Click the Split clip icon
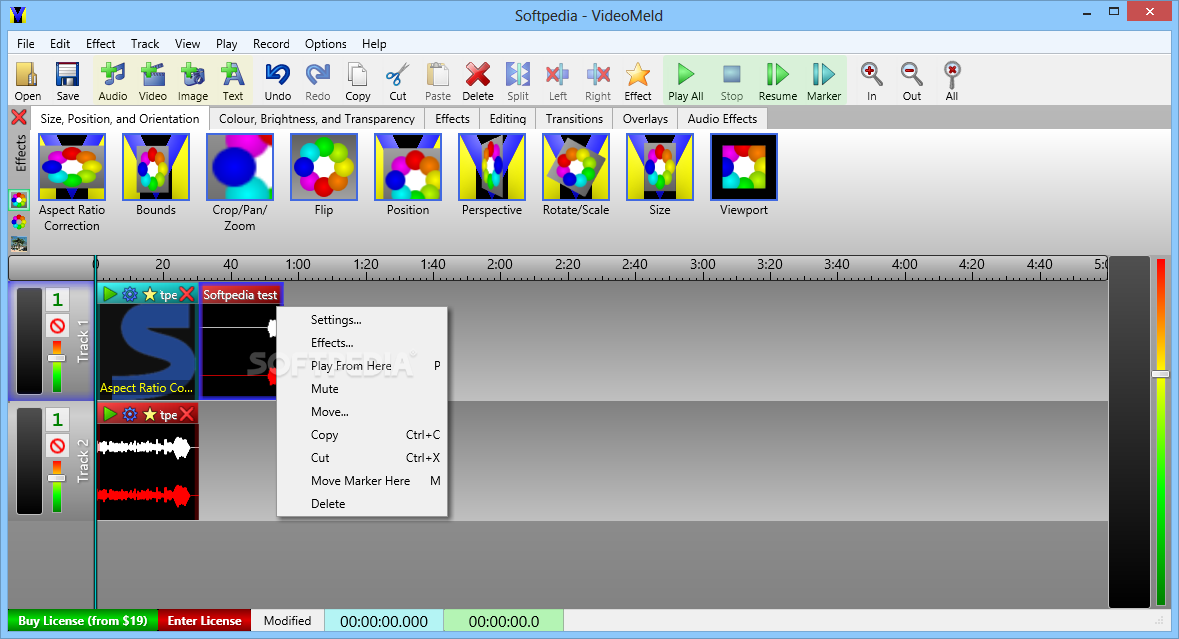 click(517, 80)
